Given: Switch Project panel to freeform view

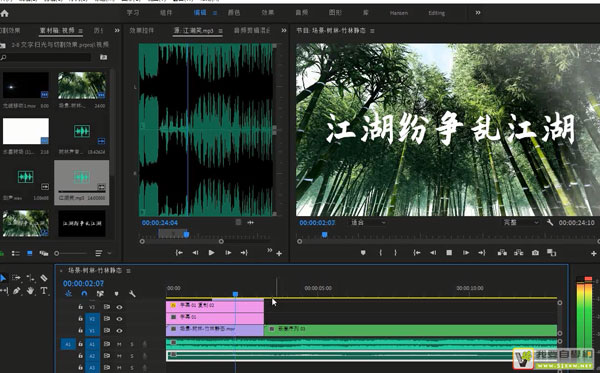Looking at the screenshot, I should [44, 253].
